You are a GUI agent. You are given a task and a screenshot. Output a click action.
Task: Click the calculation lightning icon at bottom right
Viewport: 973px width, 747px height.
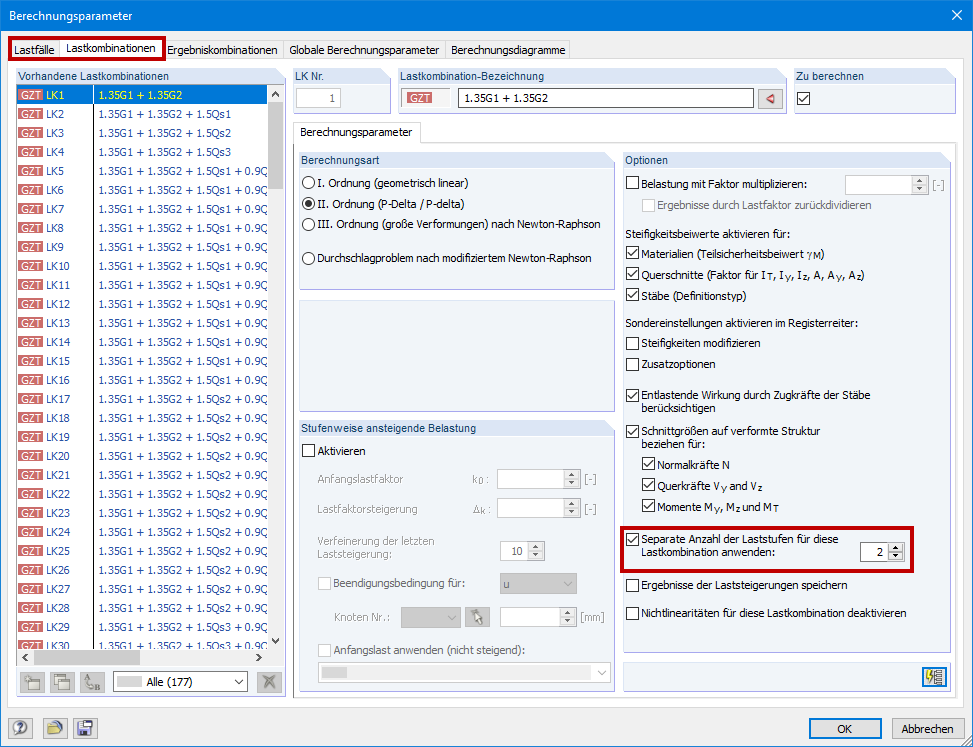933,677
